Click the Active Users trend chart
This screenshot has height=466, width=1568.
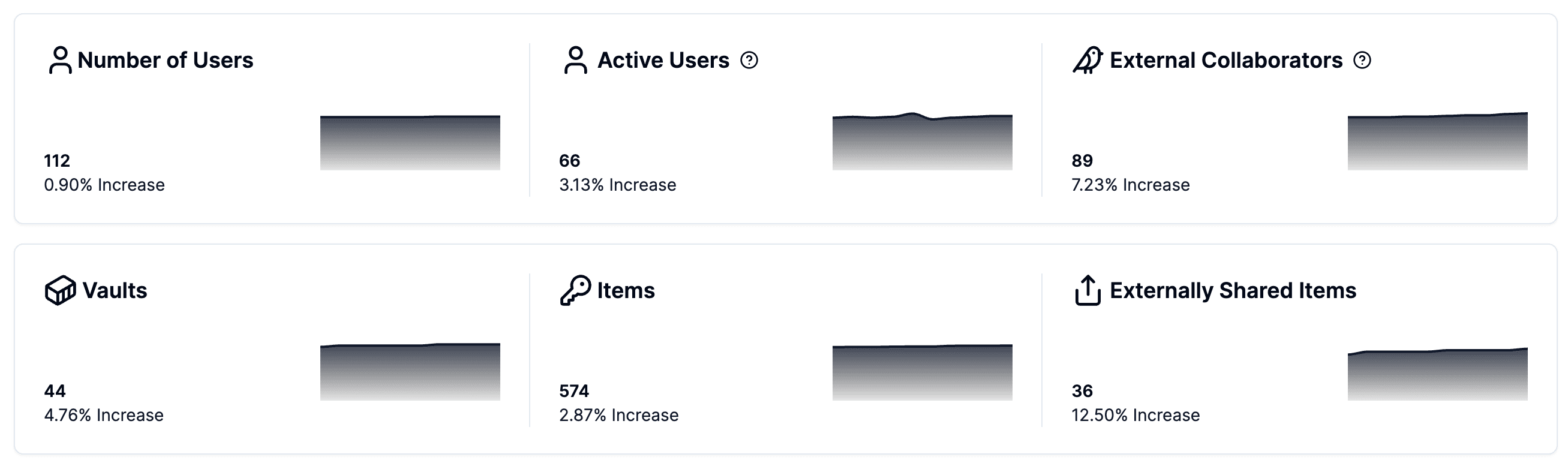922,141
